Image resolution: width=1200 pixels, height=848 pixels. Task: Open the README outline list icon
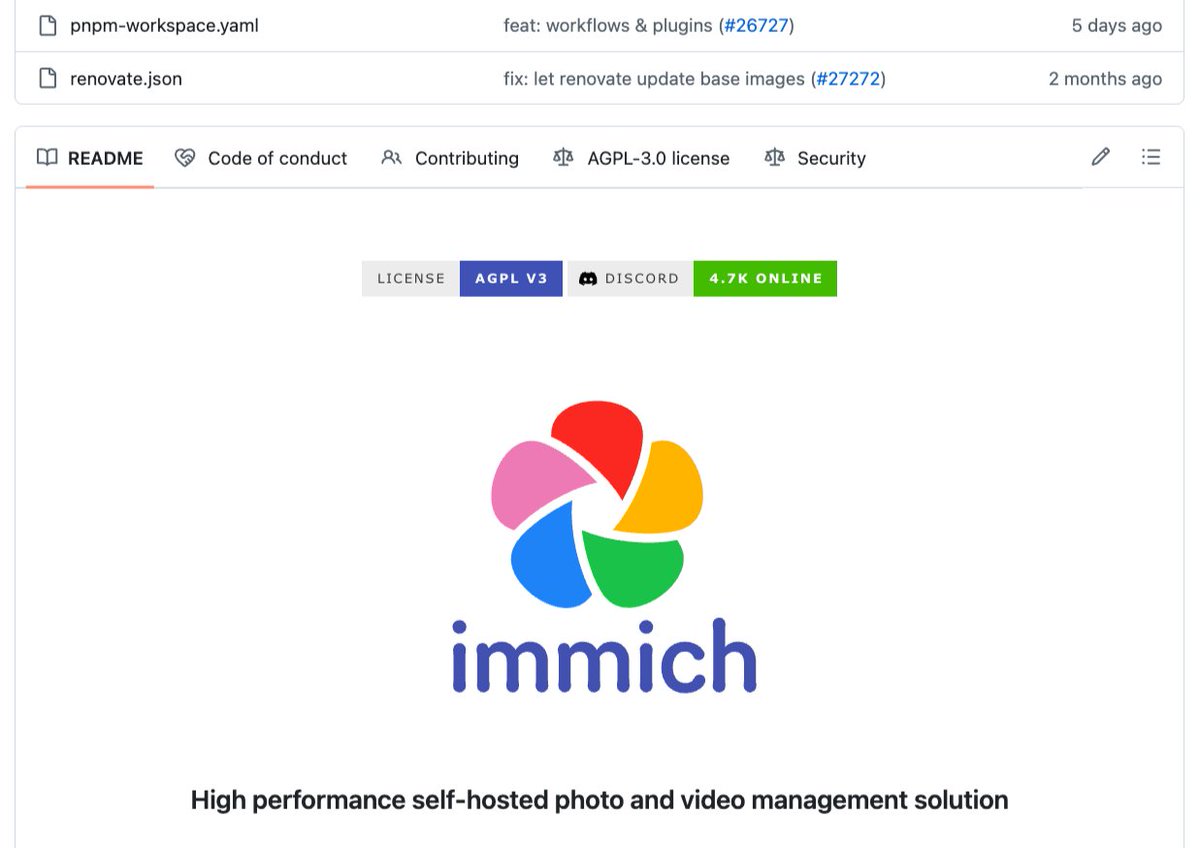tap(1151, 157)
